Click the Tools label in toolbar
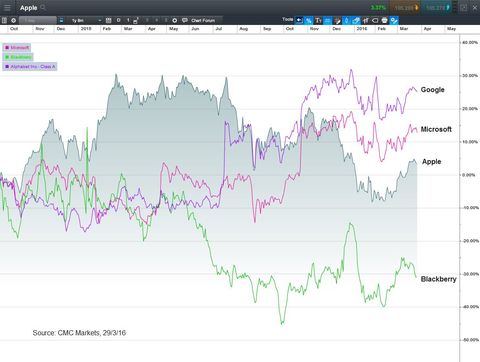The image size is (480, 362). click(x=287, y=20)
